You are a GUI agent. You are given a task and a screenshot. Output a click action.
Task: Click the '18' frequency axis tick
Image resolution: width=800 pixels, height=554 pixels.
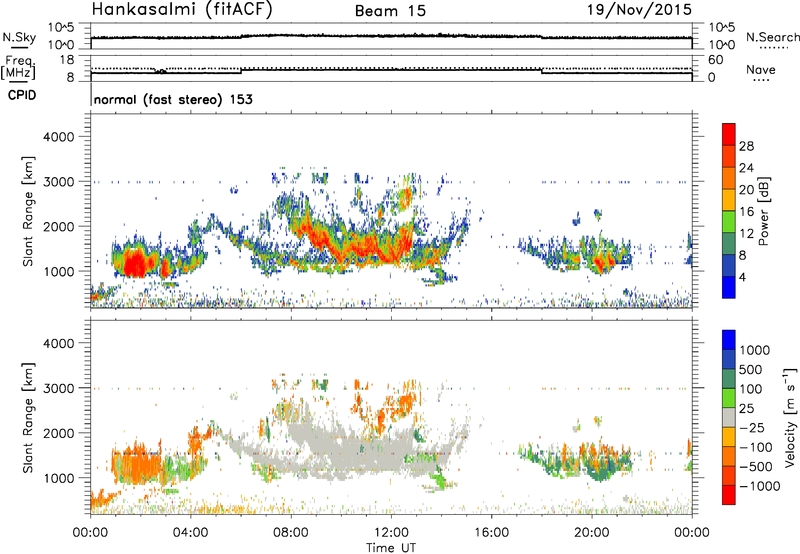(67, 59)
